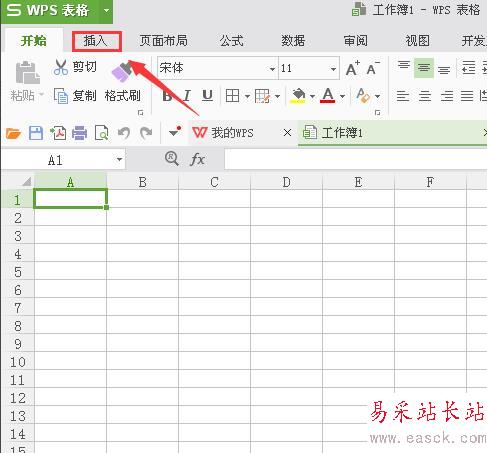Apply yellow fill color bucket
Viewport: 487px width, 453px height.
(x=298, y=96)
